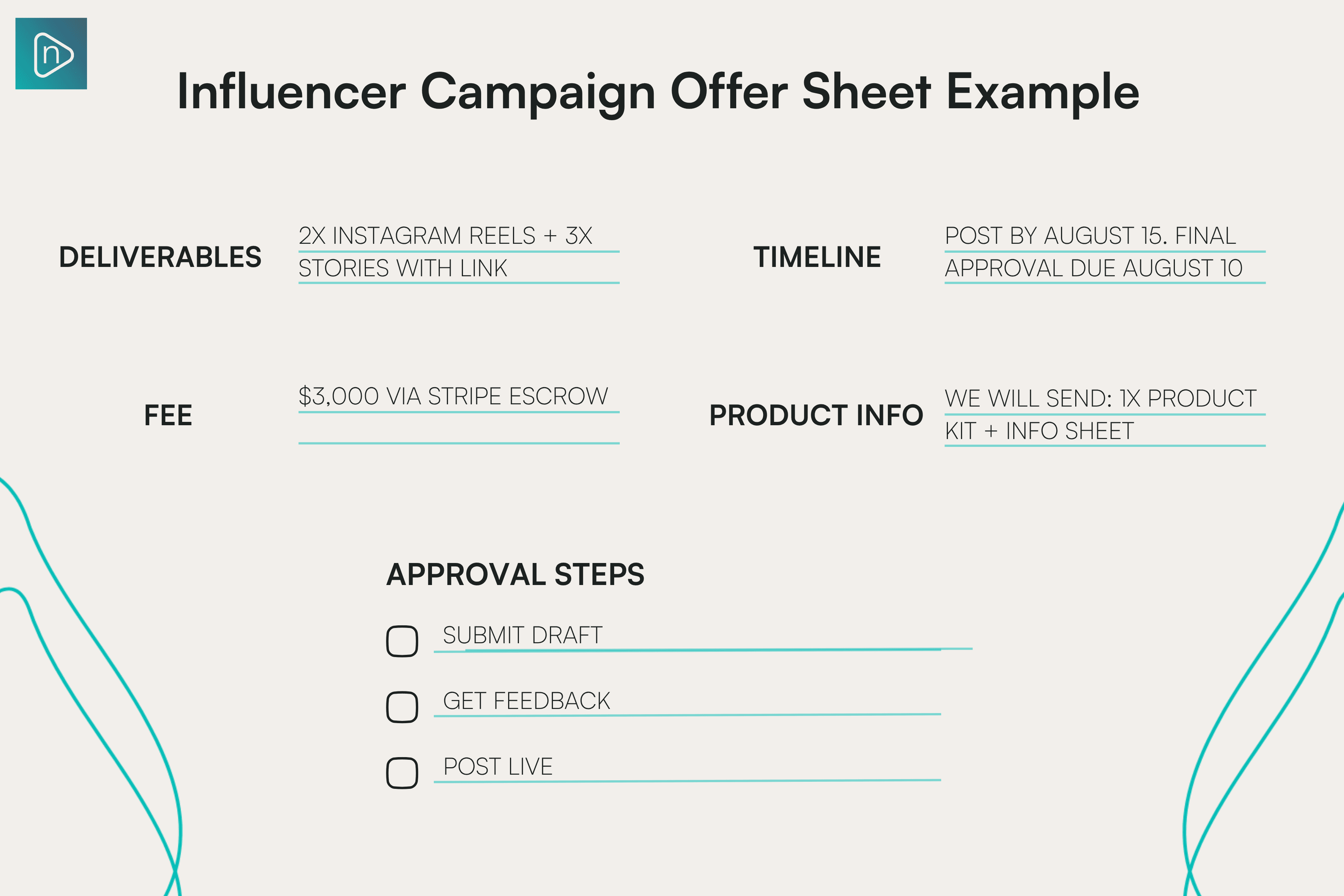This screenshot has height=896, width=1344.
Task: Click the Submit Draft text line
Action: [x=703, y=637]
